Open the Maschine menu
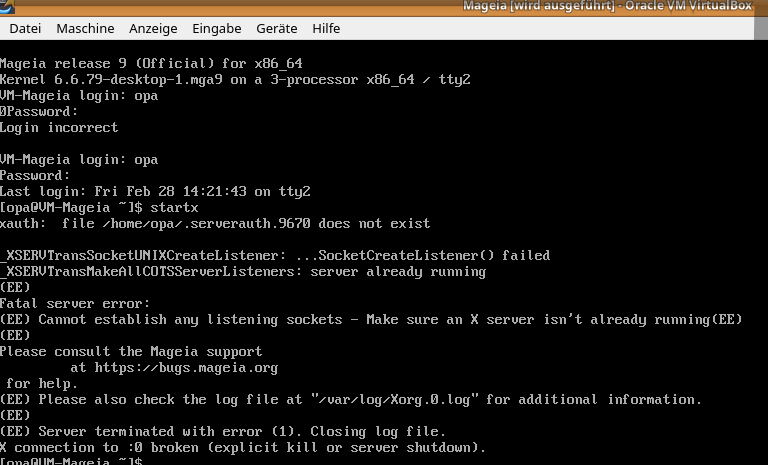Viewport: 768px width, 465px height. pyautogui.click(x=85, y=28)
